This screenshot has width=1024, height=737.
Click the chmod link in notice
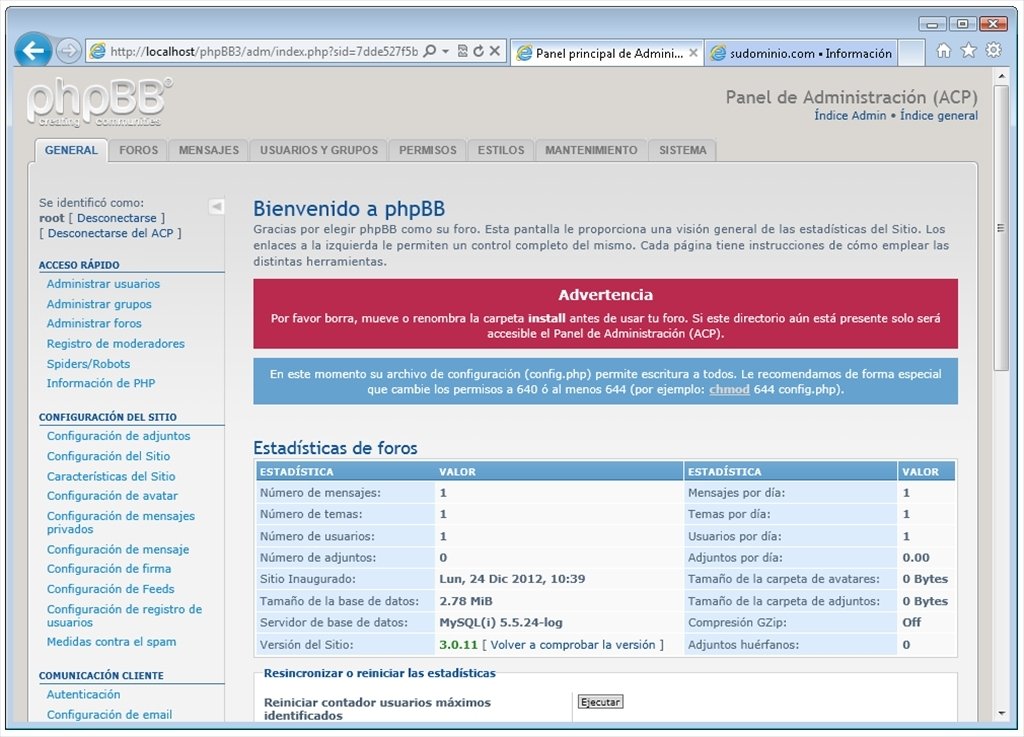point(729,390)
